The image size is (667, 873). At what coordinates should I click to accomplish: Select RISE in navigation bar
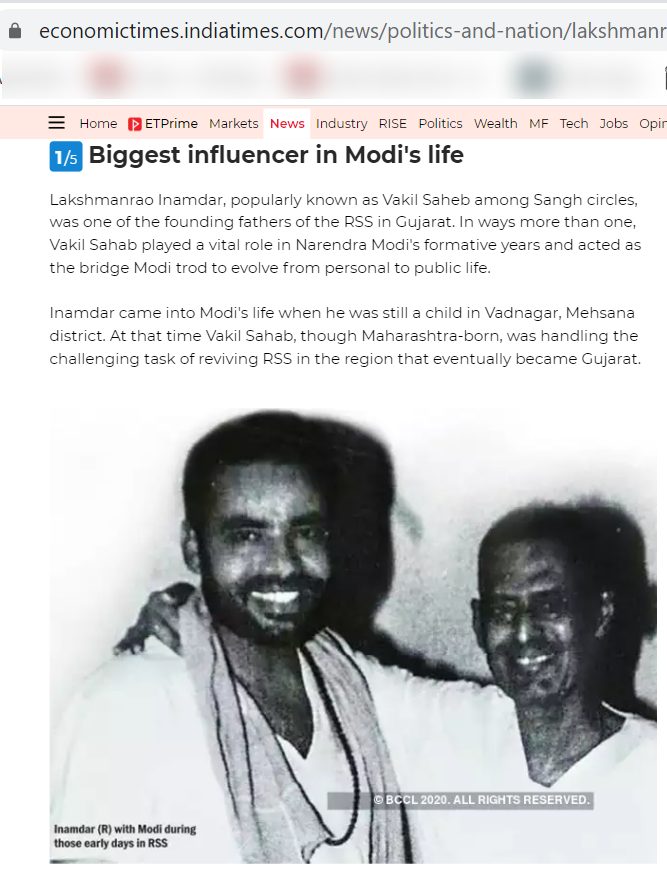pyautogui.click(x=393, y=123)
